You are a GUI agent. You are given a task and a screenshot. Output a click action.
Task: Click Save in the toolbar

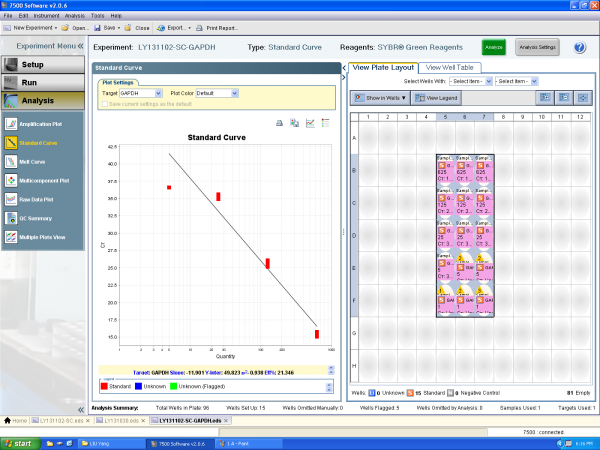click(105, 28)
